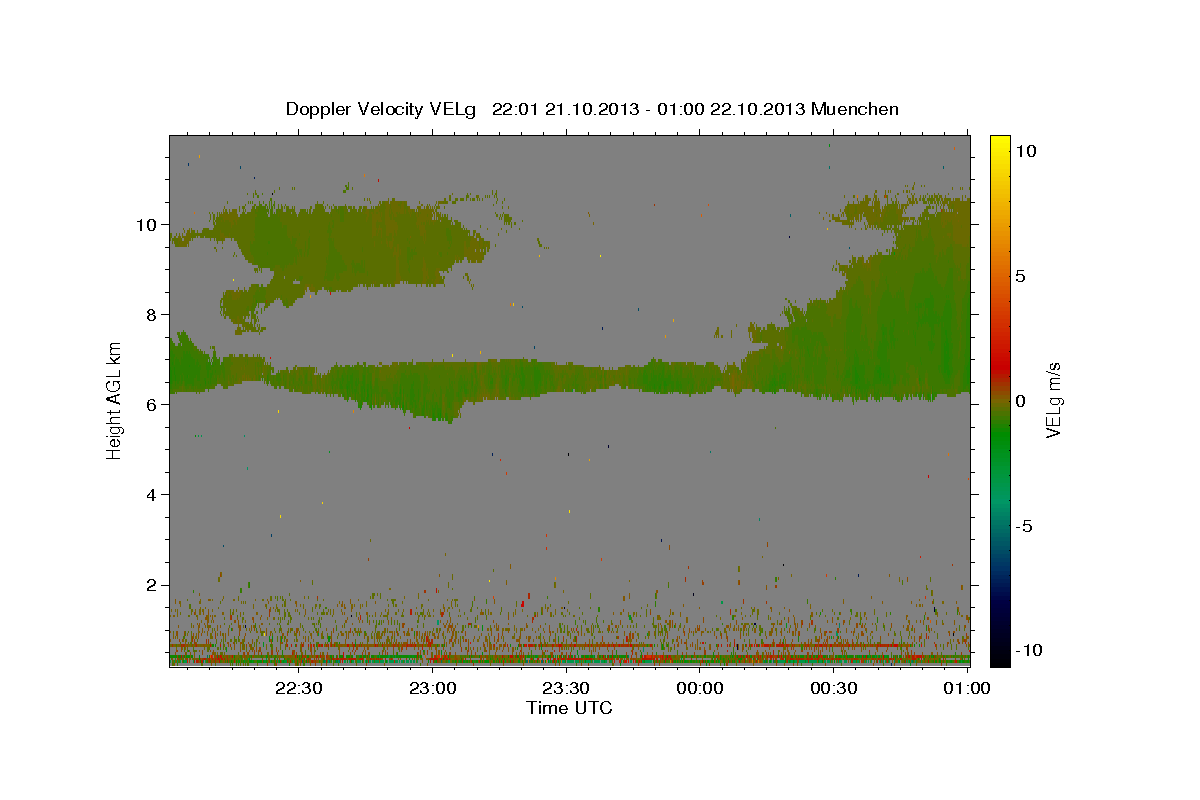Viewport: 1200px width, 800px height.
Task: Click the 00:30 time tick label
Action: pos(833,688)
